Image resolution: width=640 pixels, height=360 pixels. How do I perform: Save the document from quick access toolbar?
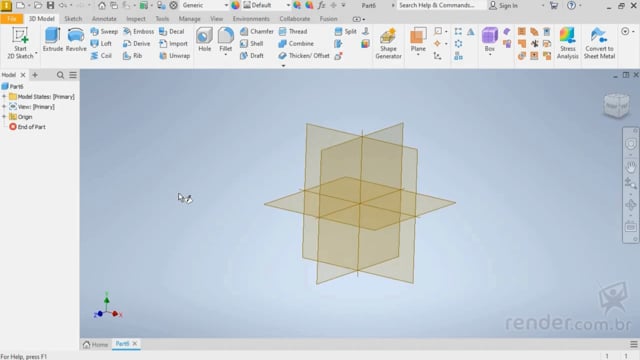(50, 5)
